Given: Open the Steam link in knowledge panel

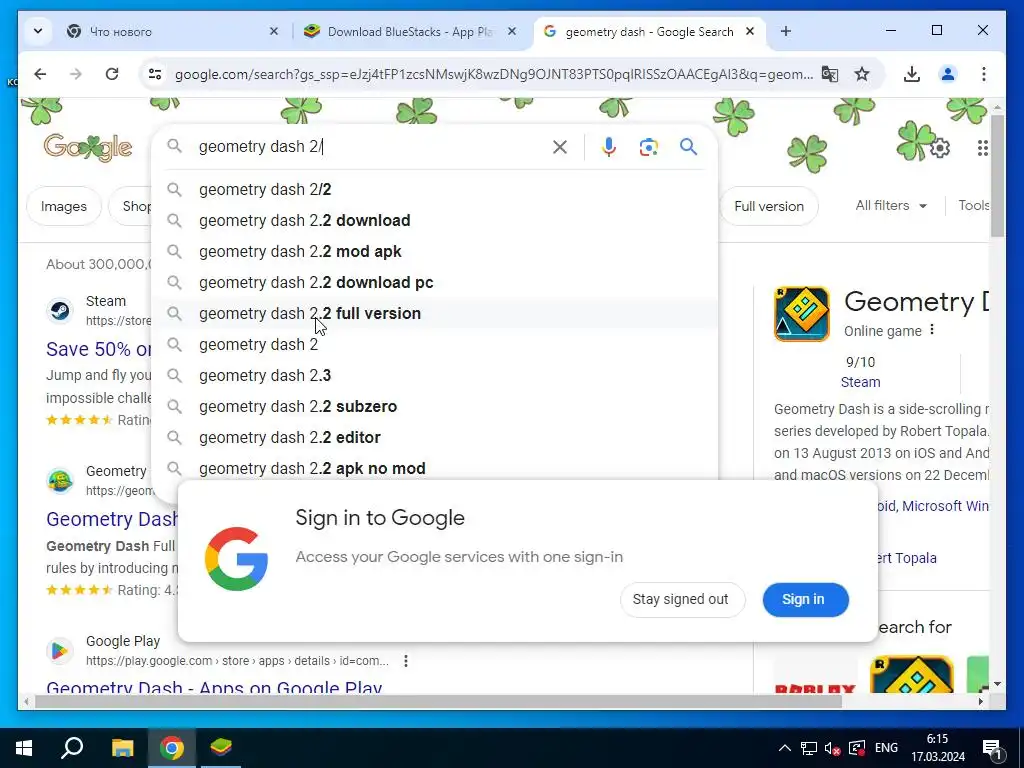Looking at the screenshot, I should point(859,382).
